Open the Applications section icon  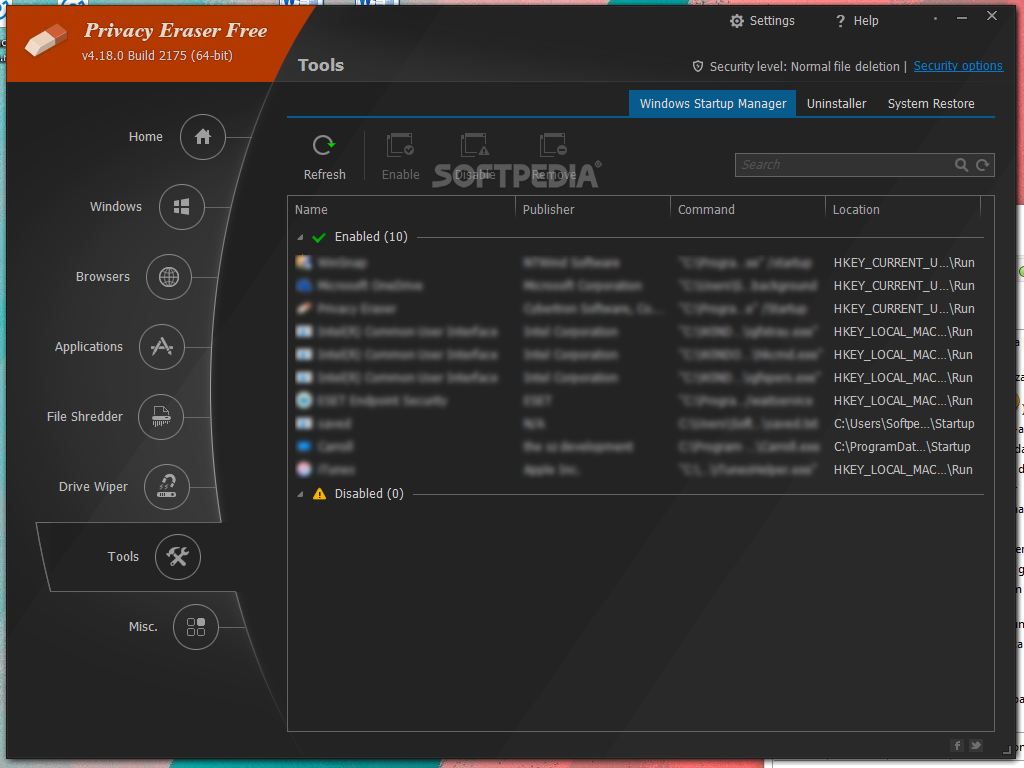pyautogui.click(x=162, y=347)
